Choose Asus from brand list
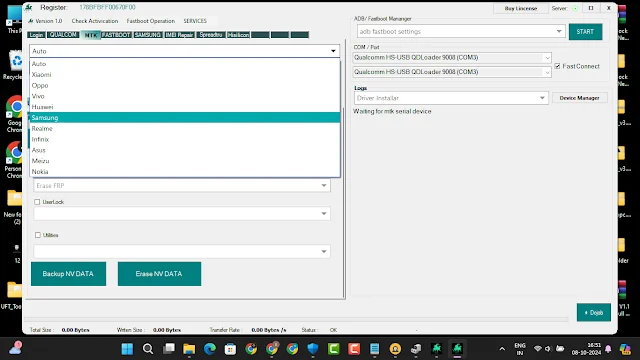The image size is (640, 360). click(184, 150)
